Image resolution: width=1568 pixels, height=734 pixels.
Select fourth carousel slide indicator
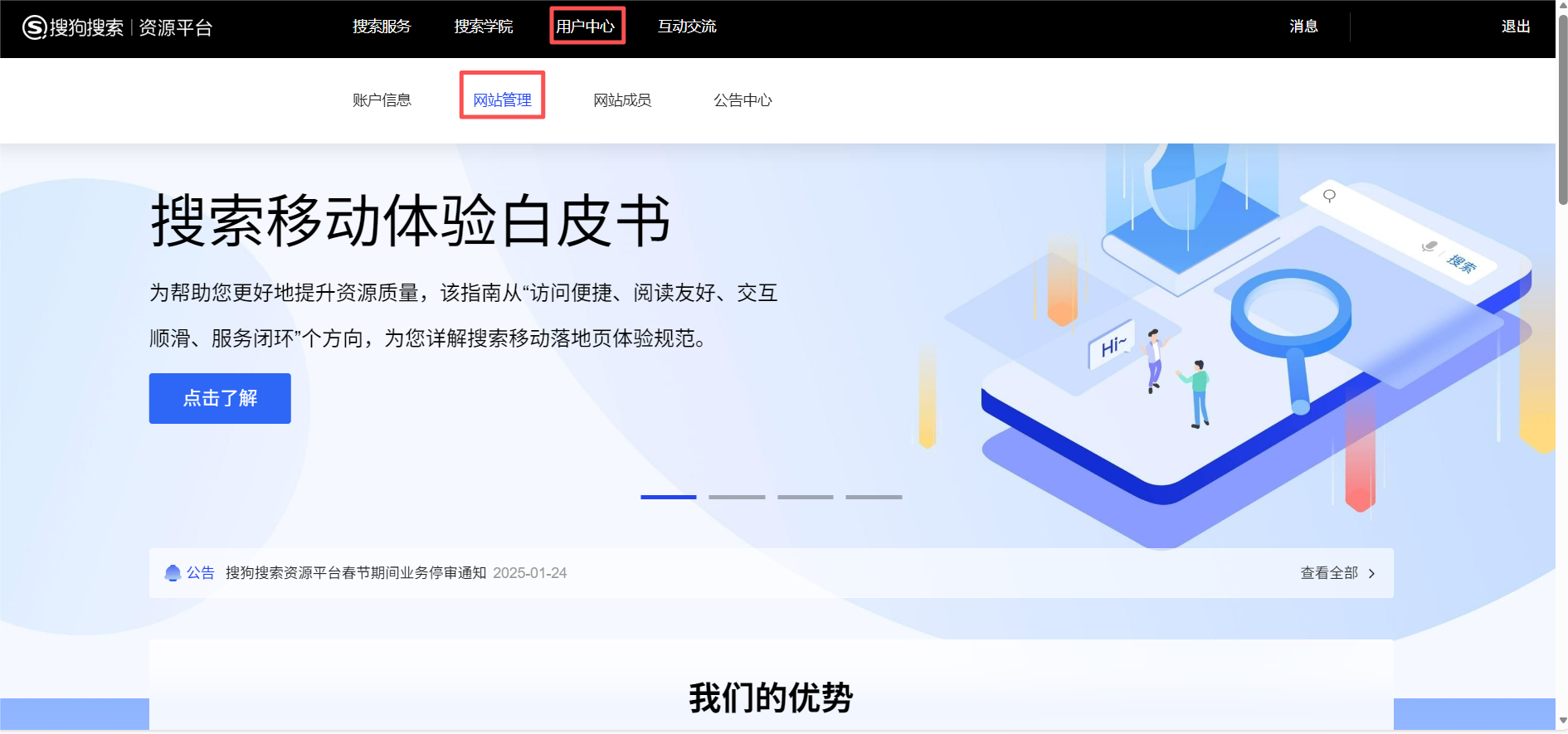(x=874, y=497)
